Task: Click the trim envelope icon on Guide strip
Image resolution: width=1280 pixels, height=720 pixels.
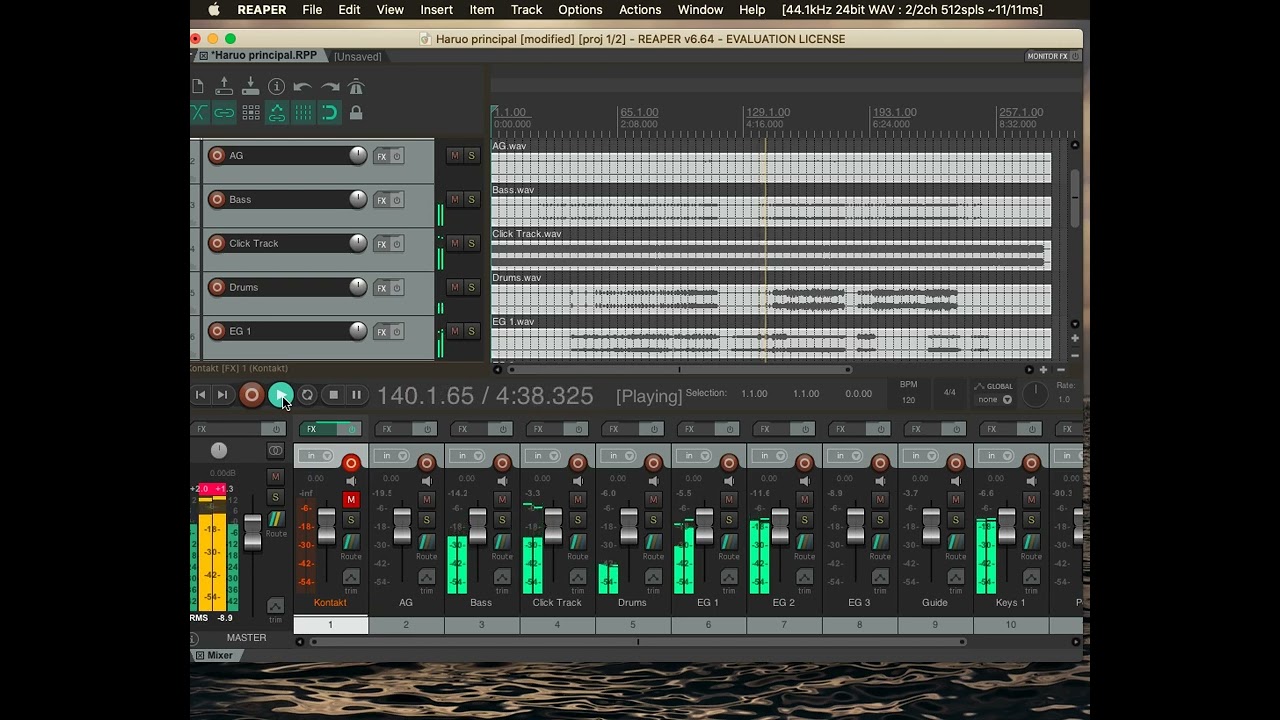Action: tap(955, 577)
